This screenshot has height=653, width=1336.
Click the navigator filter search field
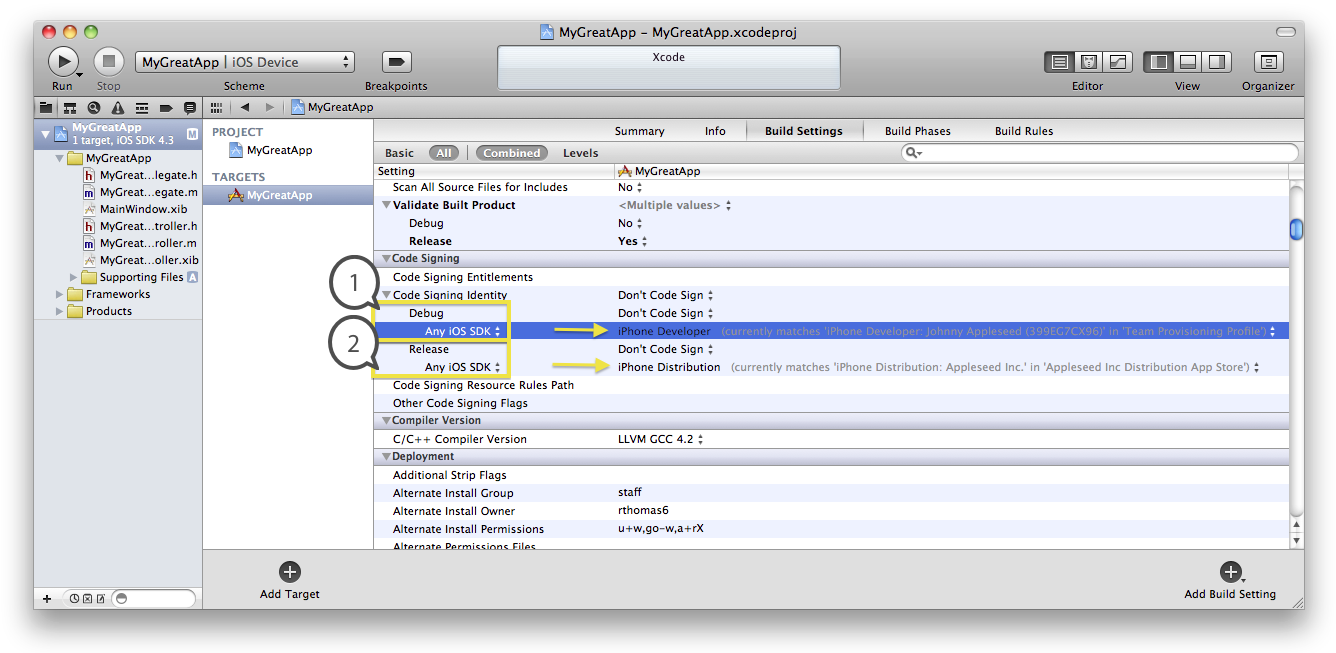[x=153, y=599]
